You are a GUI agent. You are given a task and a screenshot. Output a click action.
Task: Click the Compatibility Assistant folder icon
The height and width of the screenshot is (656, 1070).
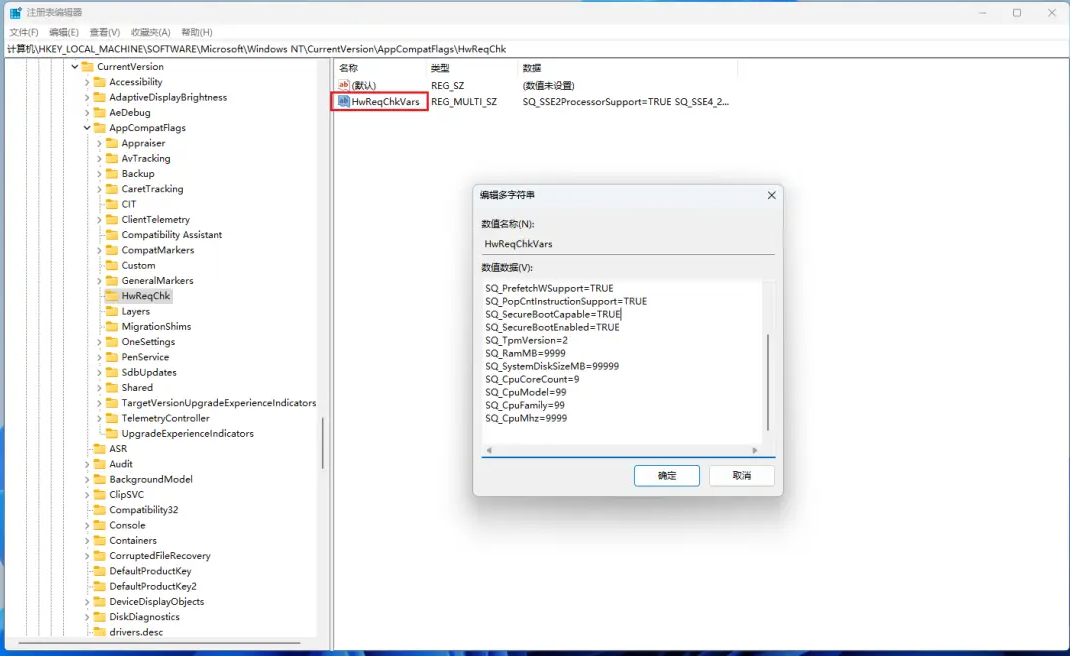coord(112,235)
